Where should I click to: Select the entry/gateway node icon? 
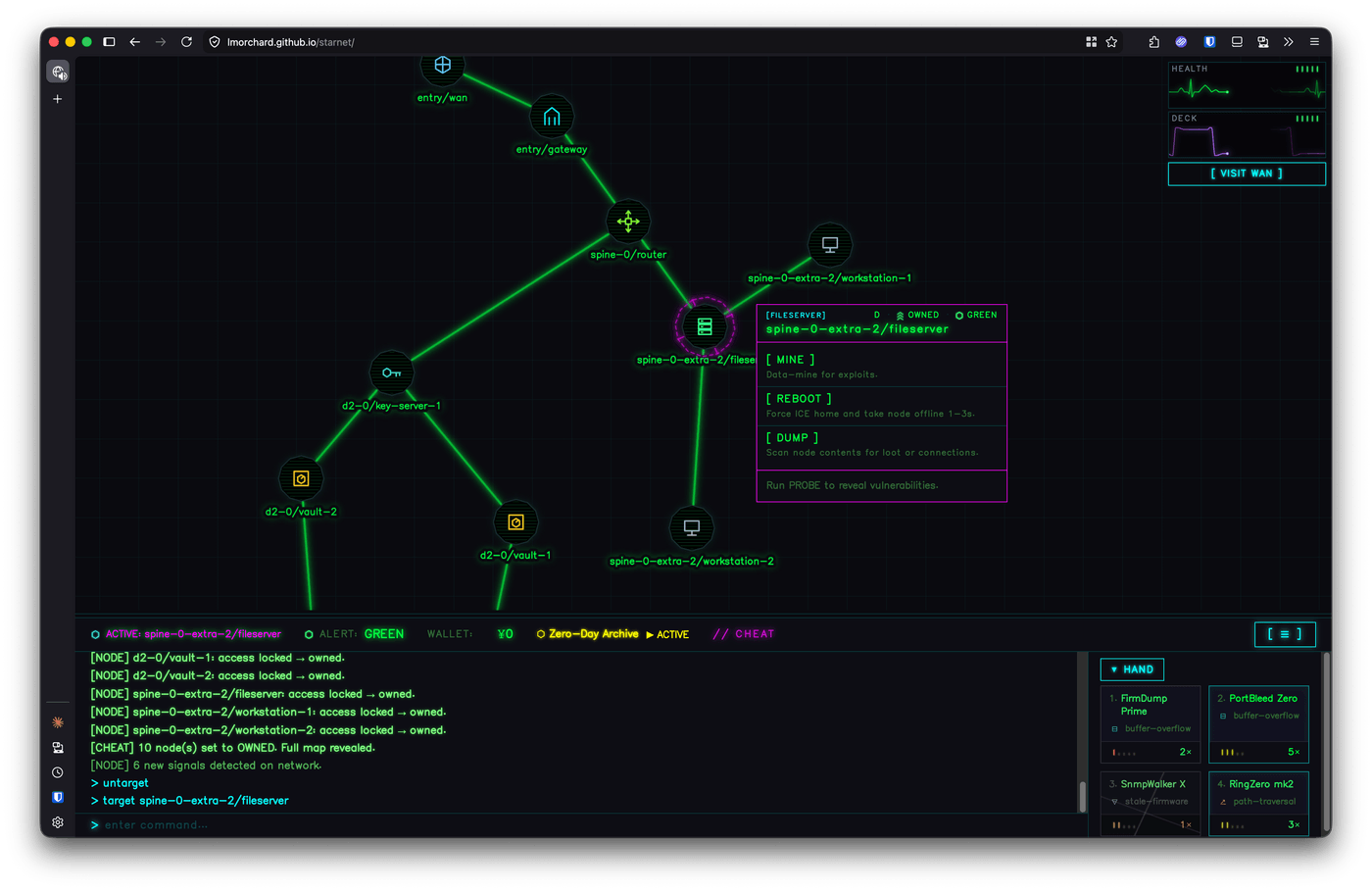(x=552, y=117)
